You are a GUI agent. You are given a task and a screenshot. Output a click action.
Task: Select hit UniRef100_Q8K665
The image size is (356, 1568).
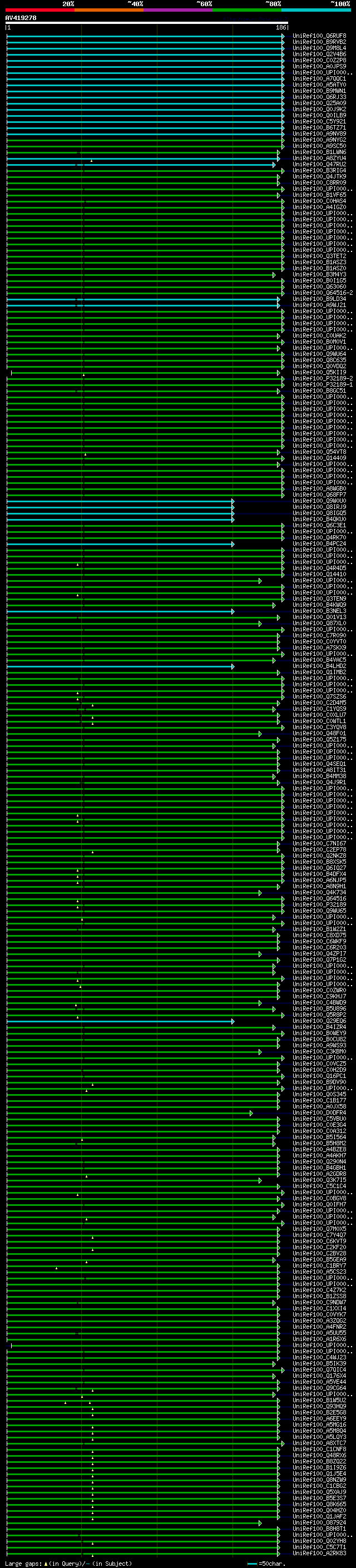point(319,1504)
